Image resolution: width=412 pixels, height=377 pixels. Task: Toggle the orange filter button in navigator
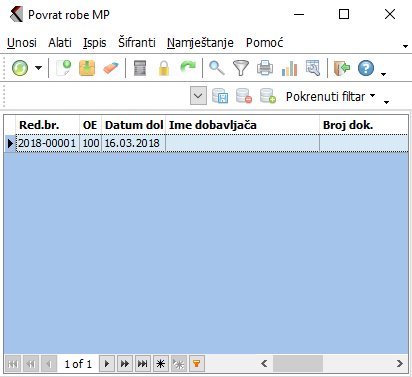click(197, 363)
